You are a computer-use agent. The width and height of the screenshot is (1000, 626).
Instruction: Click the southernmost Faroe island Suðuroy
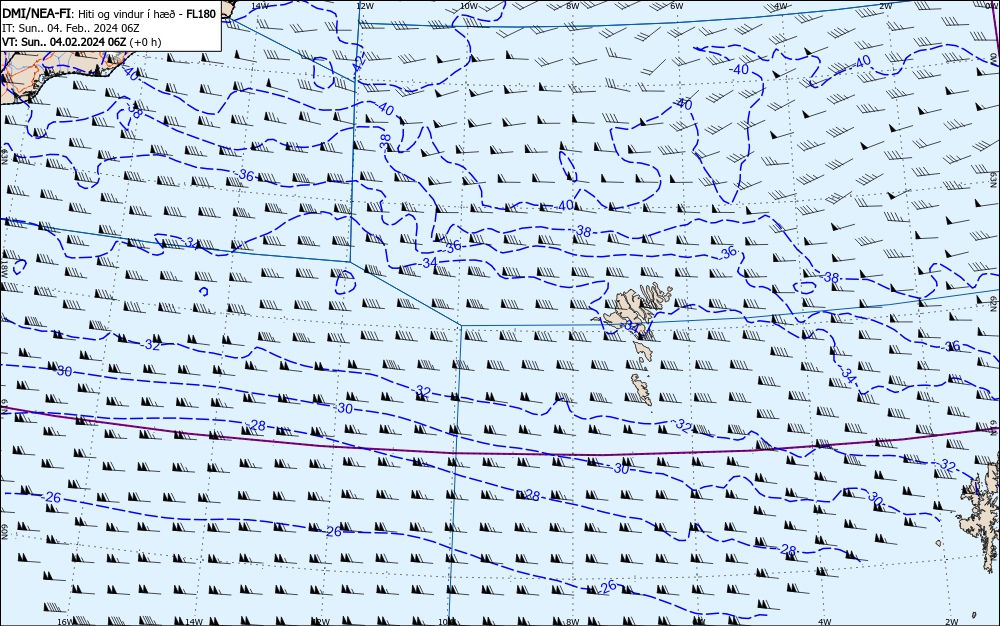point(642,389)
